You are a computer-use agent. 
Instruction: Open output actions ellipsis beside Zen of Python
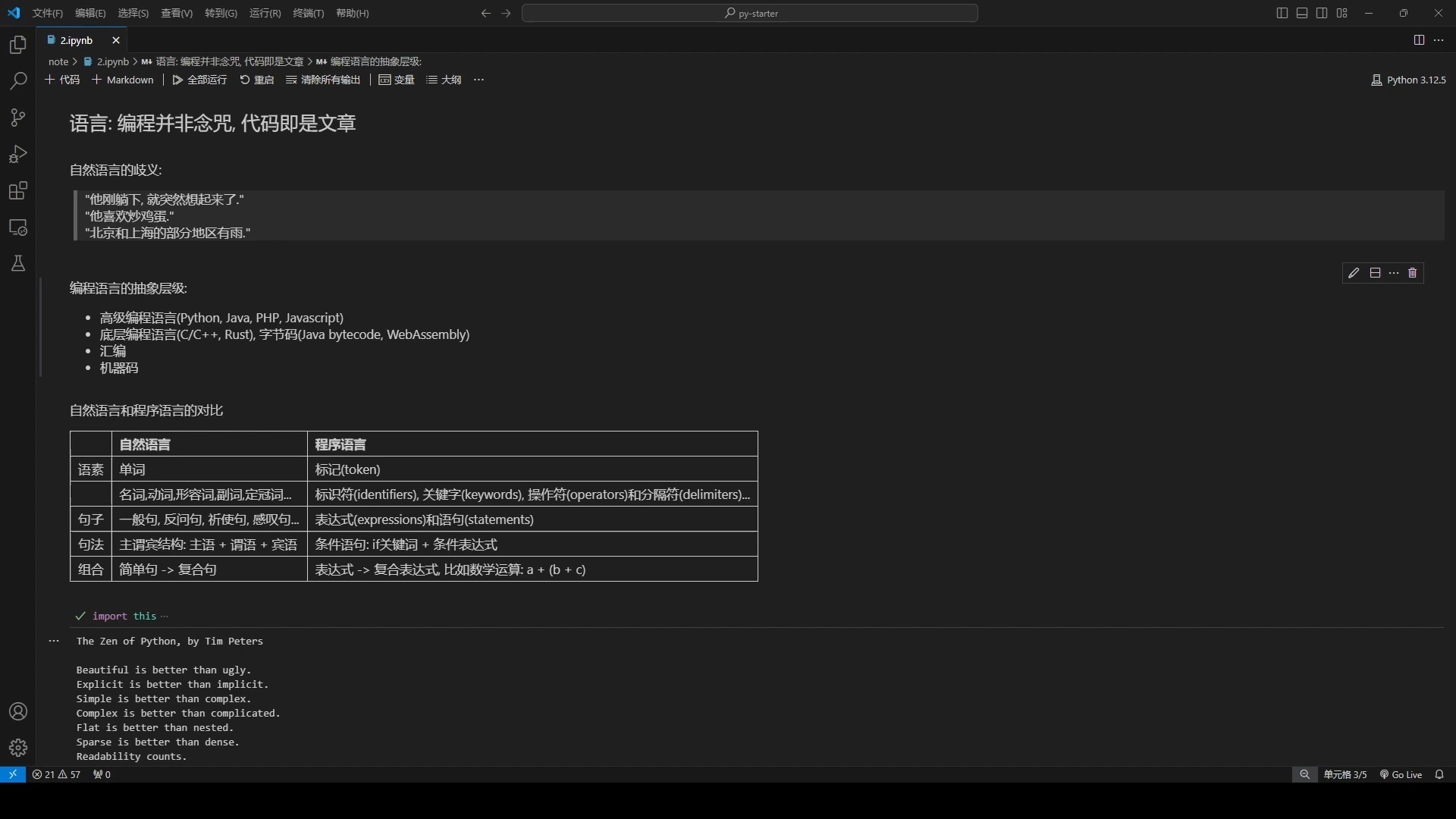click(54, 641)
